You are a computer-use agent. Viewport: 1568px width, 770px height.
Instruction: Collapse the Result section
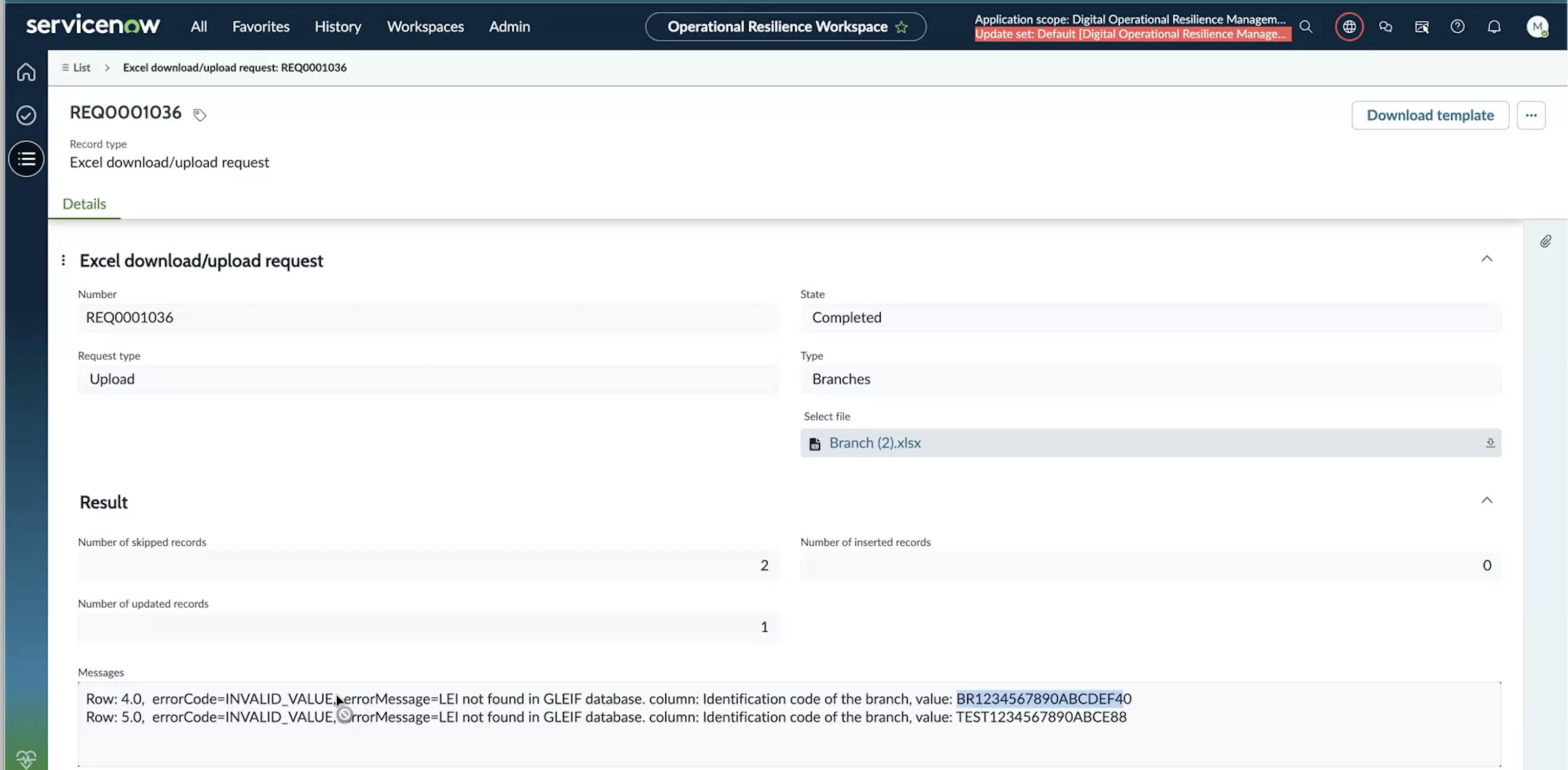[x=1487, y=501]
